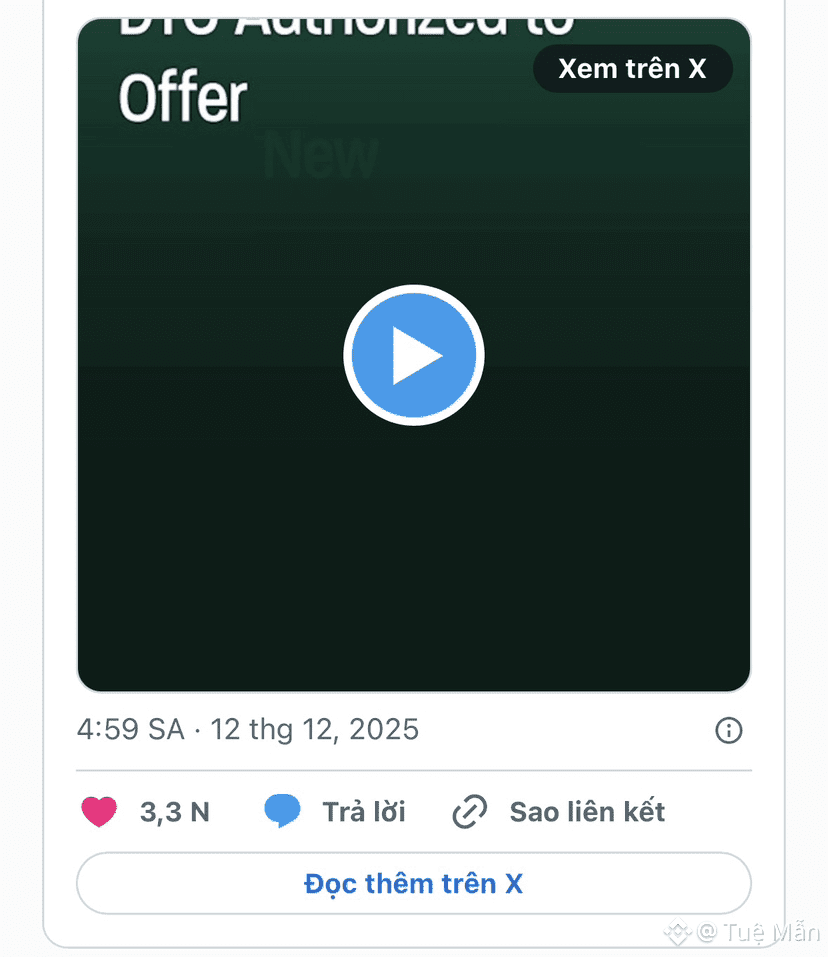Viewport: 828px width, 957px height.
Task: Click the white triangle inside play circle
Action: point(416,356)
